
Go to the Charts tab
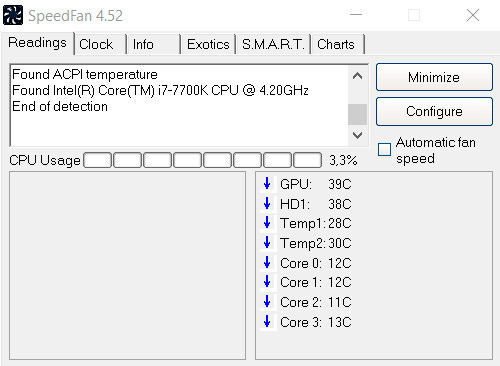(338, 44)
